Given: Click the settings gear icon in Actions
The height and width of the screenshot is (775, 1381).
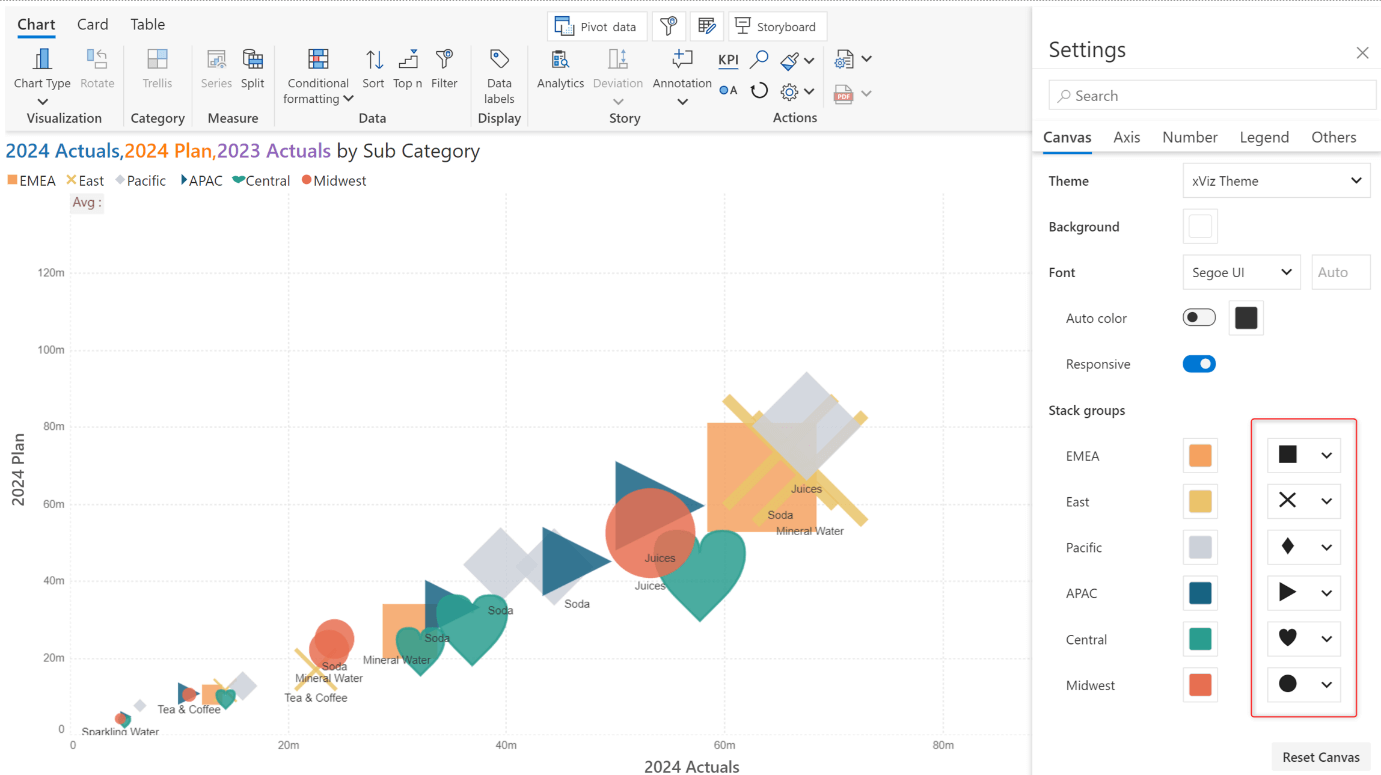Looking at the screenshot, I should click(790, 92).
